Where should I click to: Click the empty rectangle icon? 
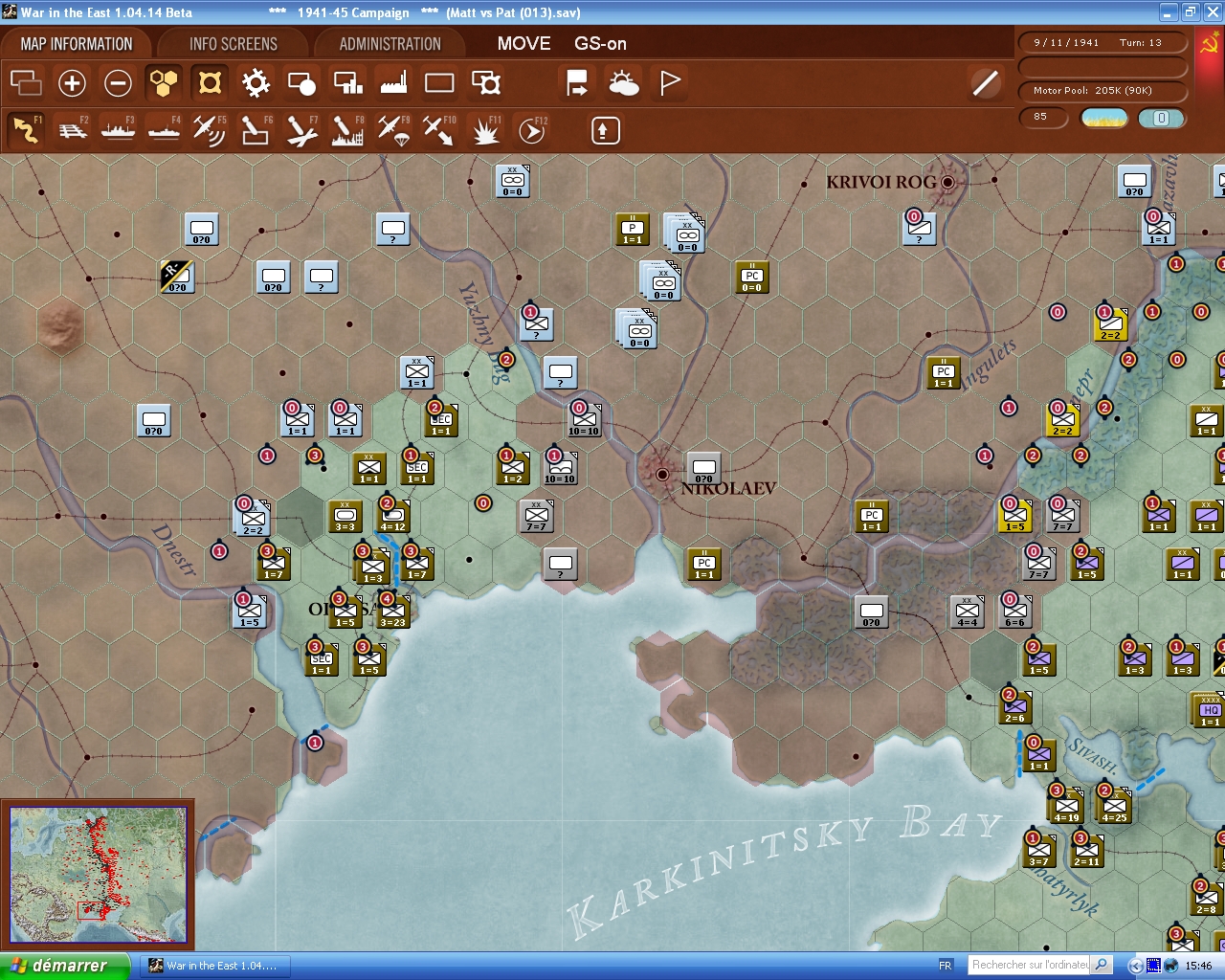click(x=439, y=83)
